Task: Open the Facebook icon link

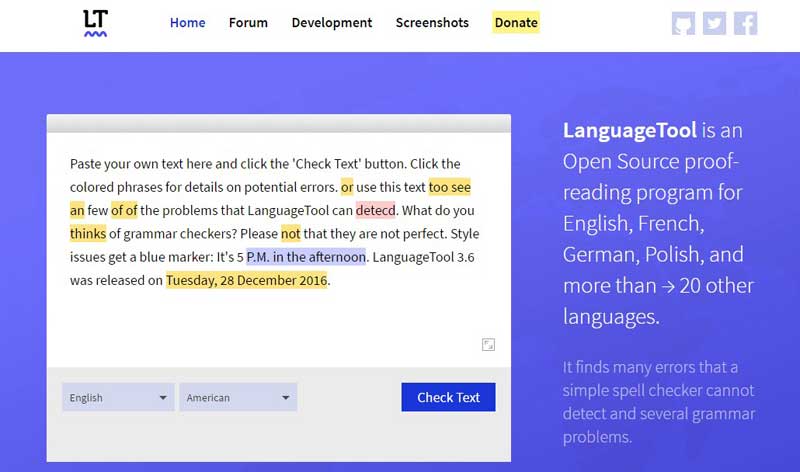Action: pos(745,23)
